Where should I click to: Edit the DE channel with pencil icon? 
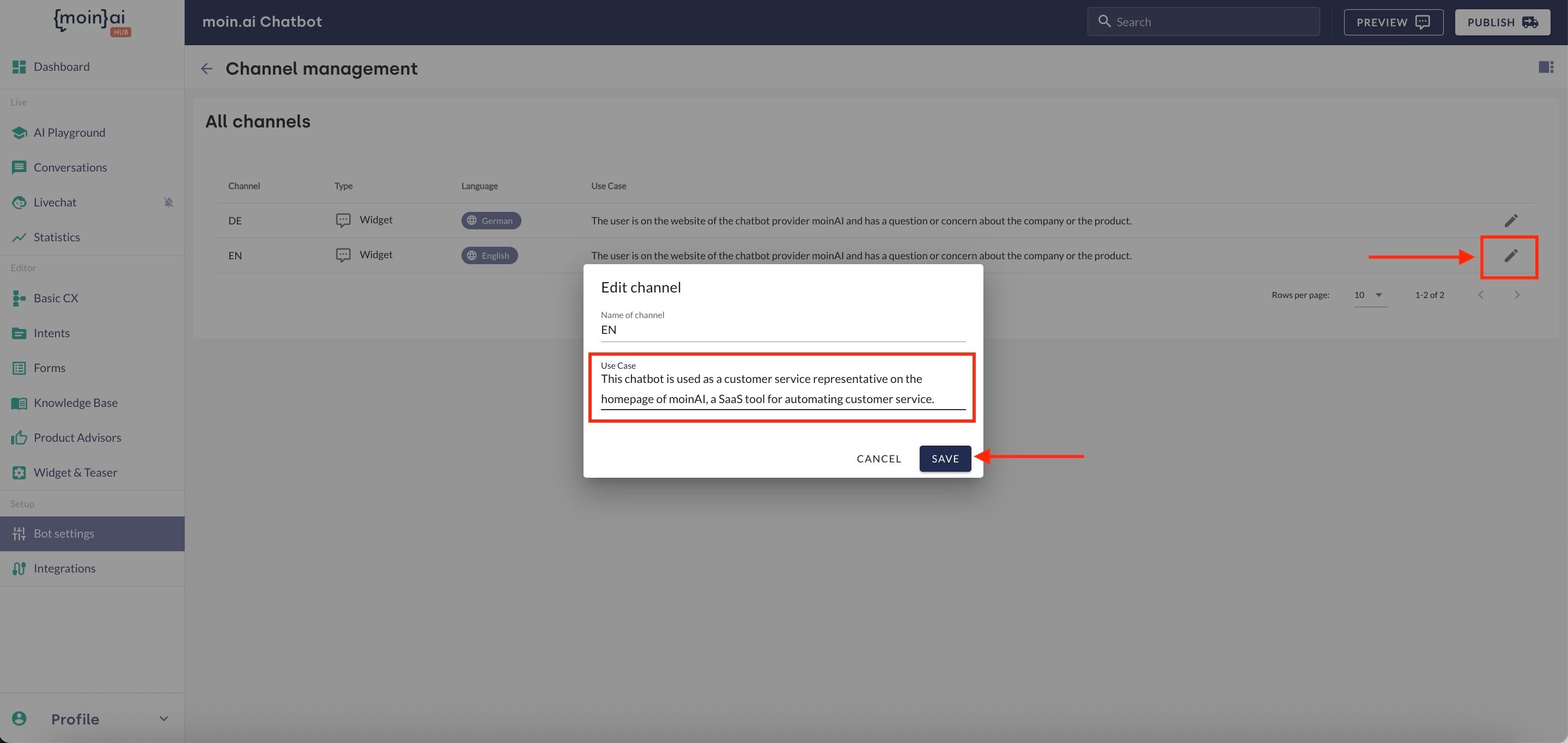(1511, 220)
